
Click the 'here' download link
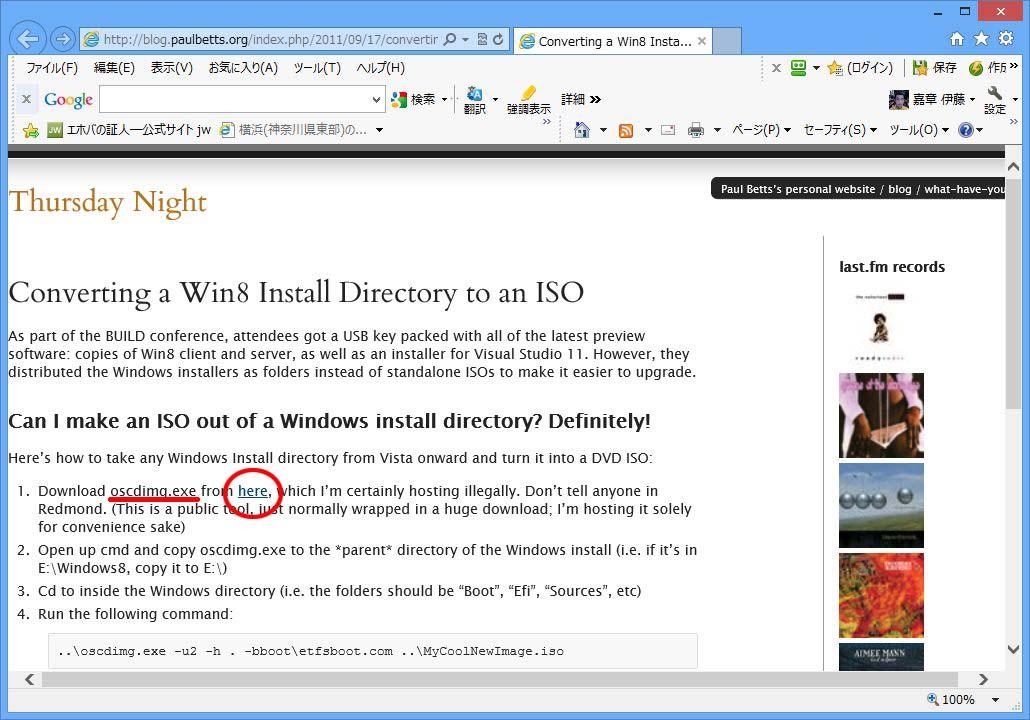[x=252, y=491]
